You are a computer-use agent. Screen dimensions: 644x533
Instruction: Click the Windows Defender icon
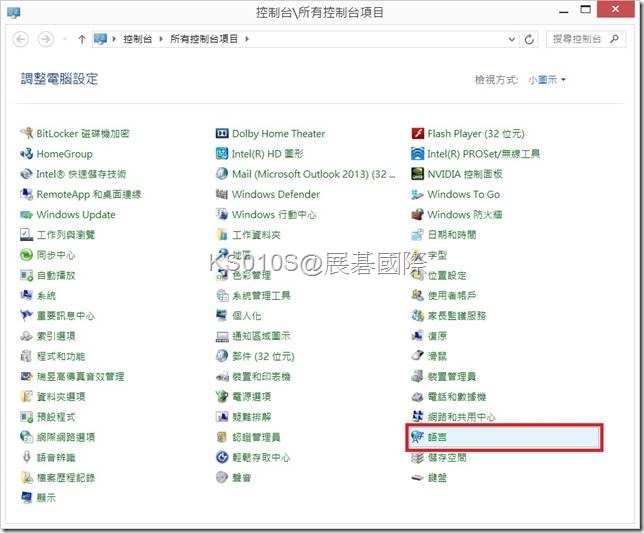(222, 194)
